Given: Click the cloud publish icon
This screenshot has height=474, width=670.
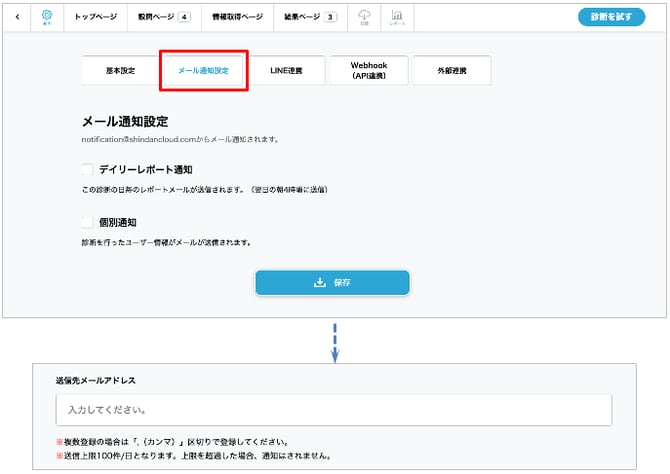Looking at the screenshot, I should pos(364,17).
